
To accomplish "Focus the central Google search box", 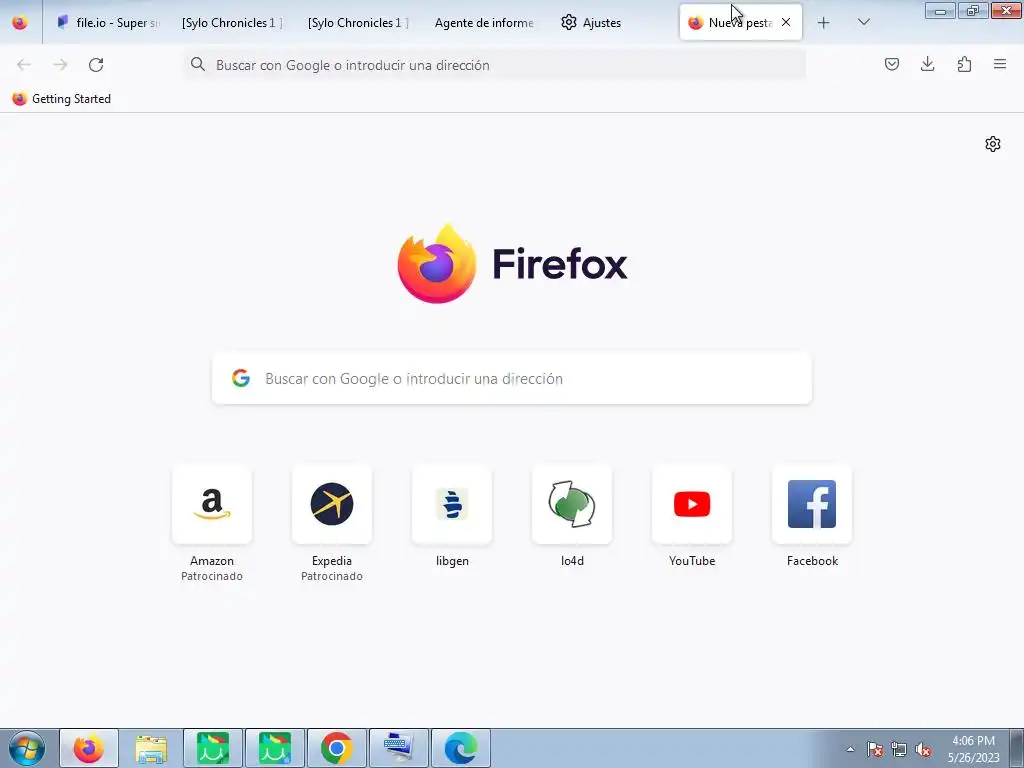I will 512,378.
